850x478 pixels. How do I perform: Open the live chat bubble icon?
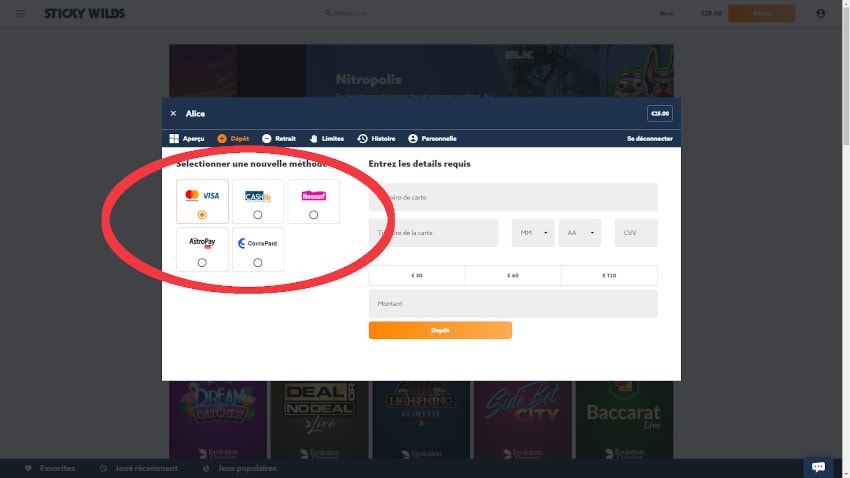tap(818, 467)
